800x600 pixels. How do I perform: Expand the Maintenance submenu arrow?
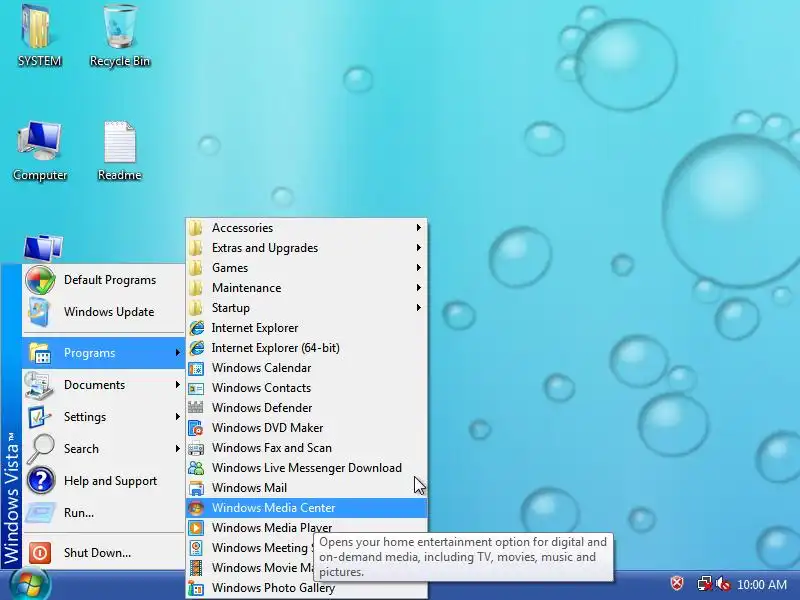[x=418, y=288]
